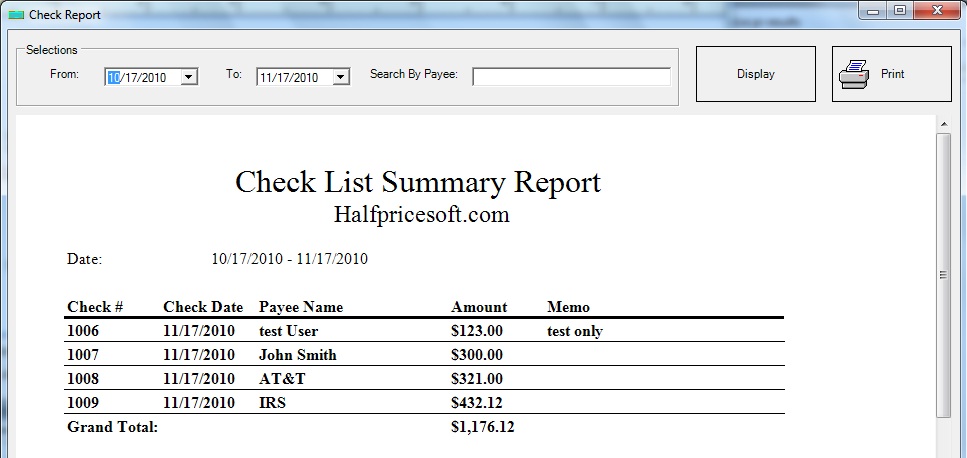This screenshot has width=967, height=458.
Task: Click the Check # column header
Action: pyautogui.click(x=95, y=307)
